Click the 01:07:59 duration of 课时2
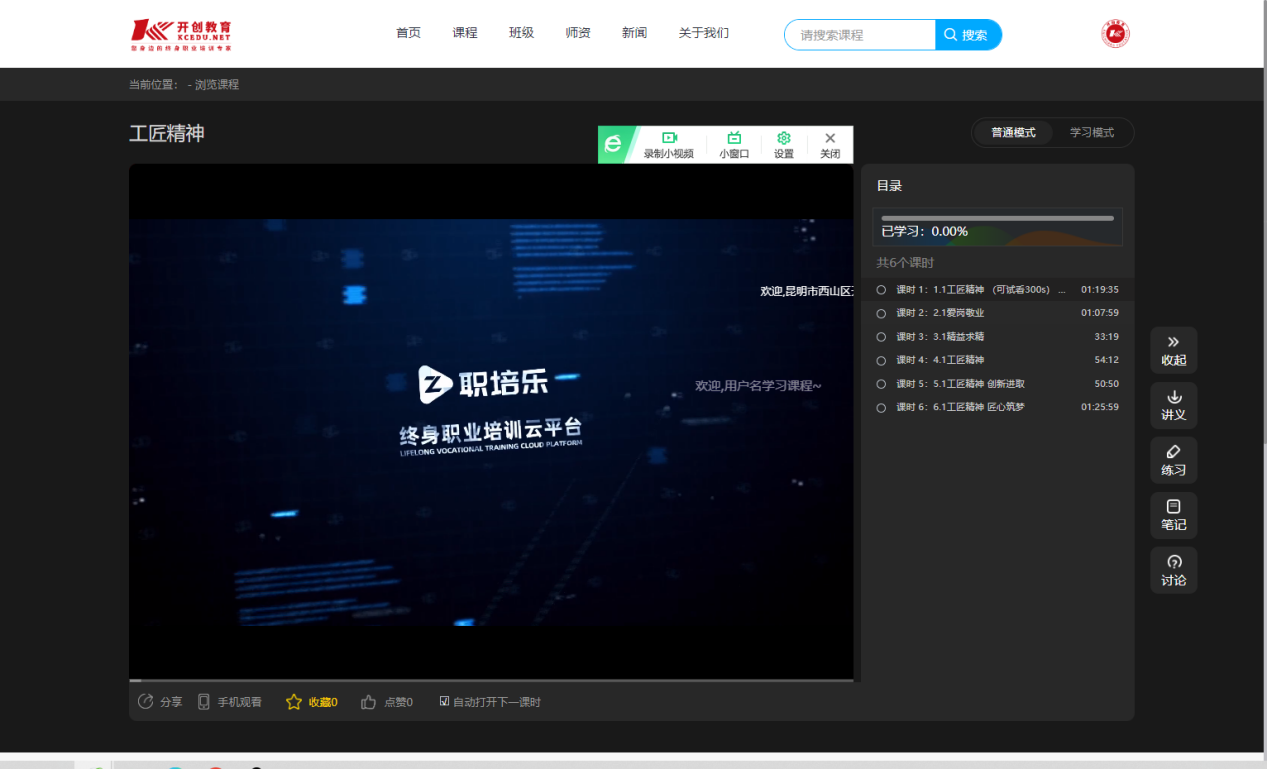 click(x=1099, y=313)
